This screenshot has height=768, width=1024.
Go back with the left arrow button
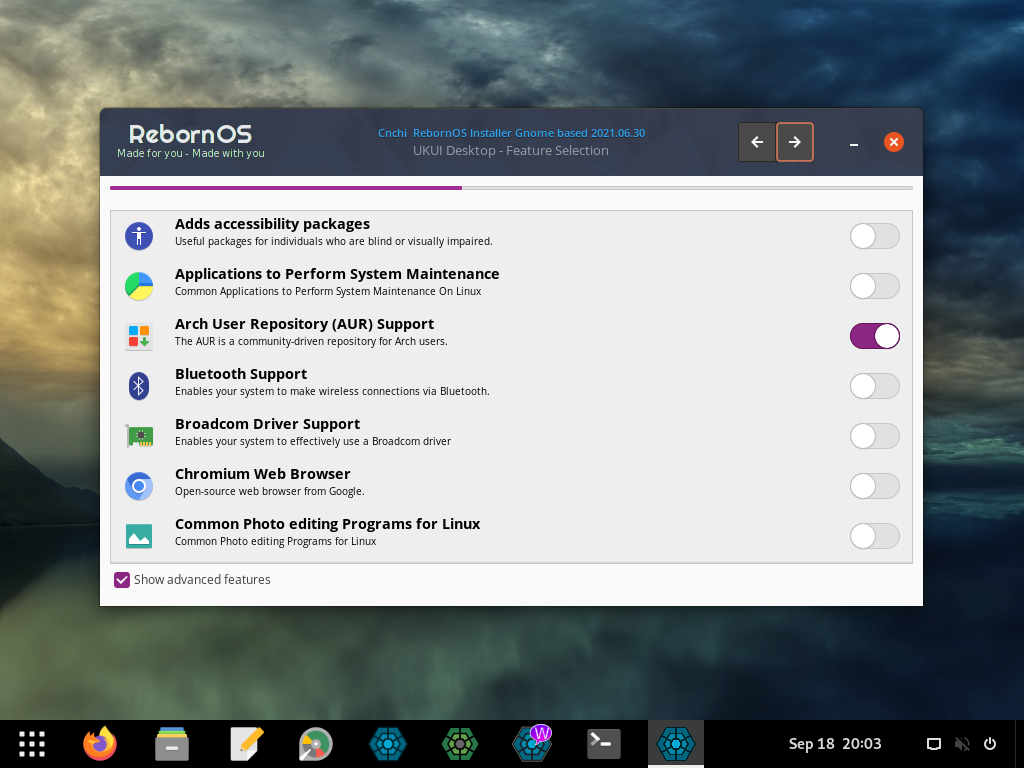757,142
